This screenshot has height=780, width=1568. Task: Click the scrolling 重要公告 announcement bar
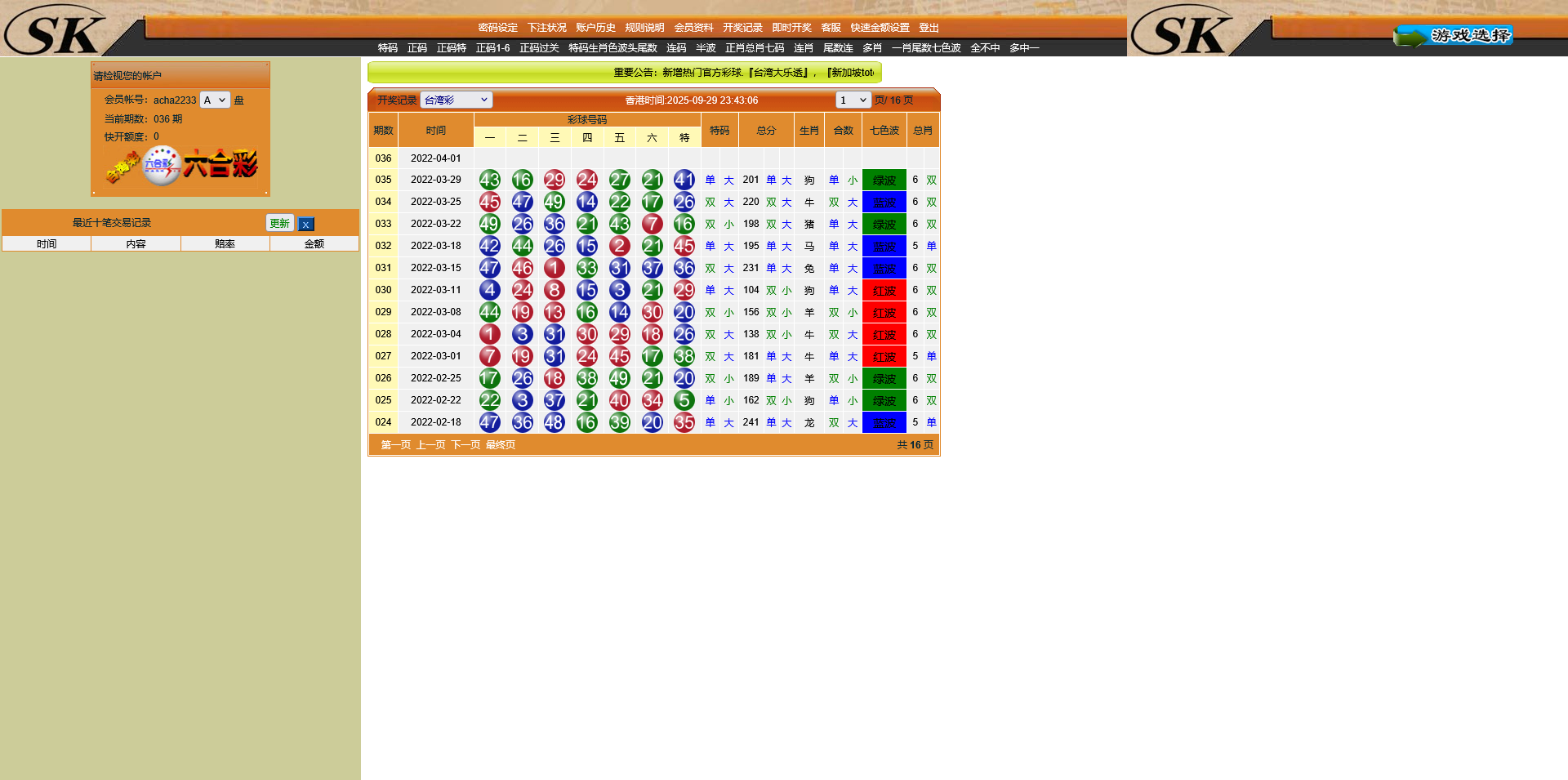pyautogui.click(x=625, y=73)
